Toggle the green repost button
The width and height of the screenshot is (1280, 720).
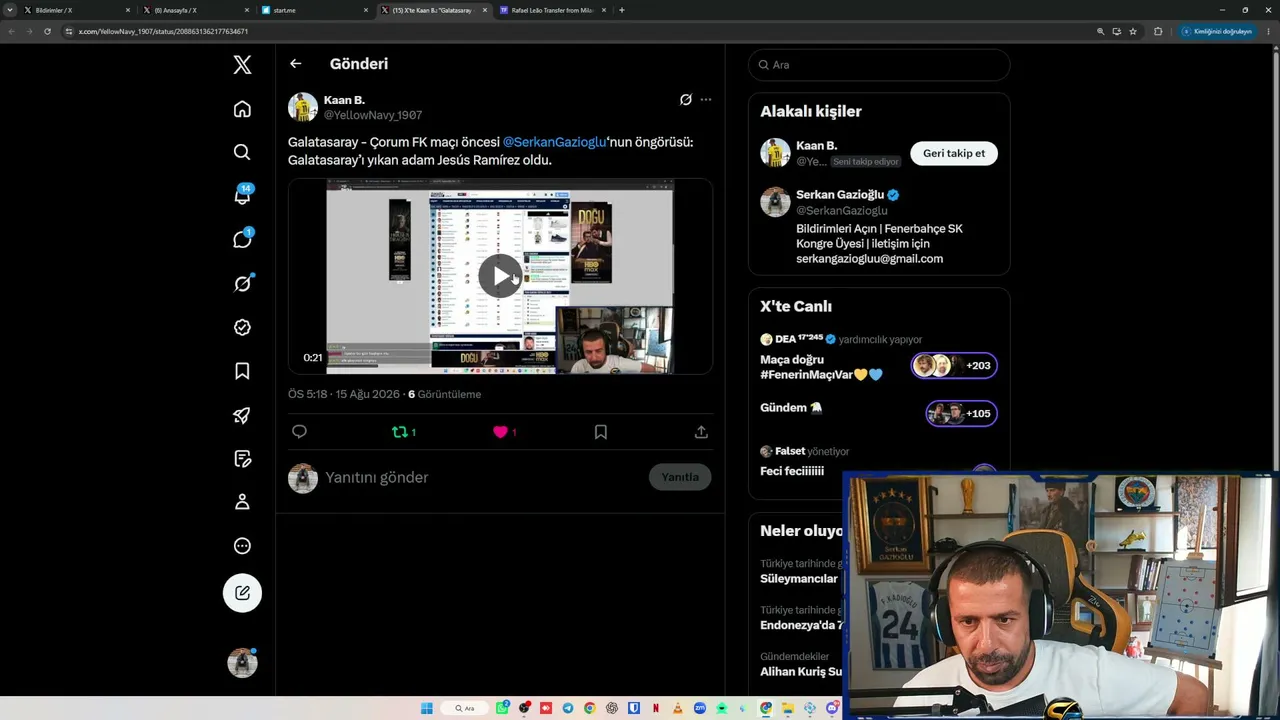point(403,432)
